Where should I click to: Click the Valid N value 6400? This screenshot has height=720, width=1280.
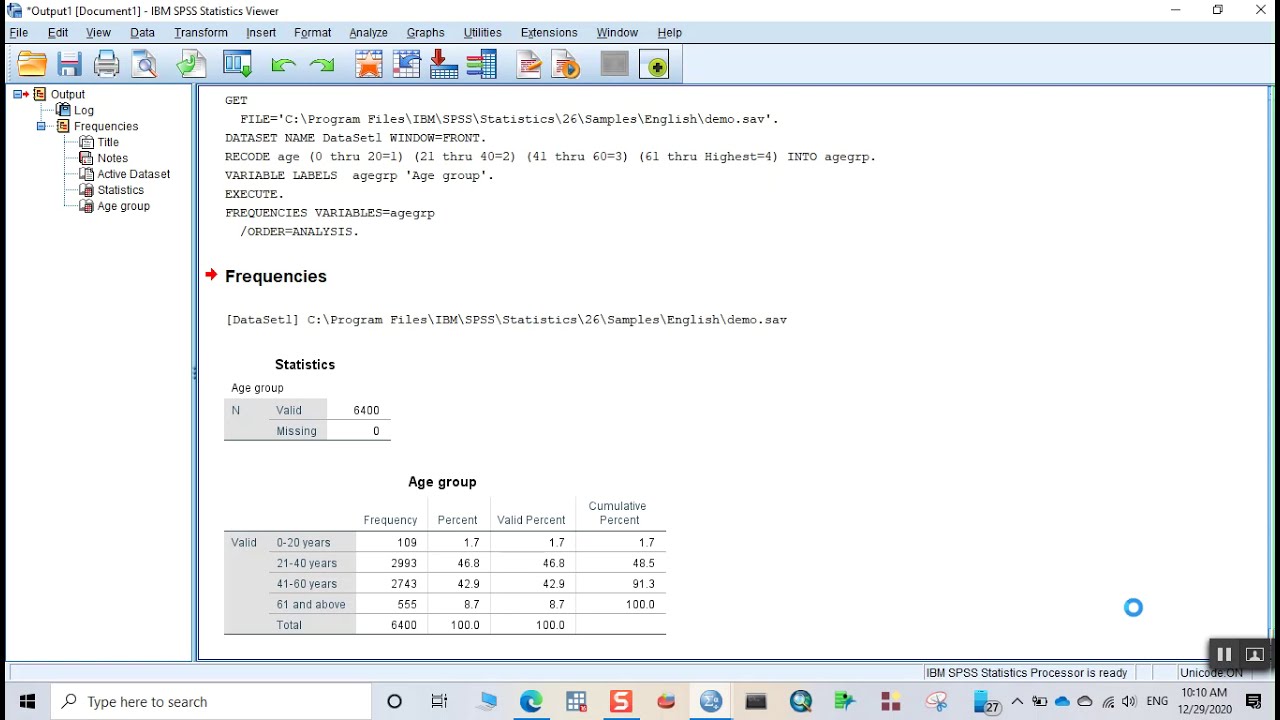[x=366, y=410]
